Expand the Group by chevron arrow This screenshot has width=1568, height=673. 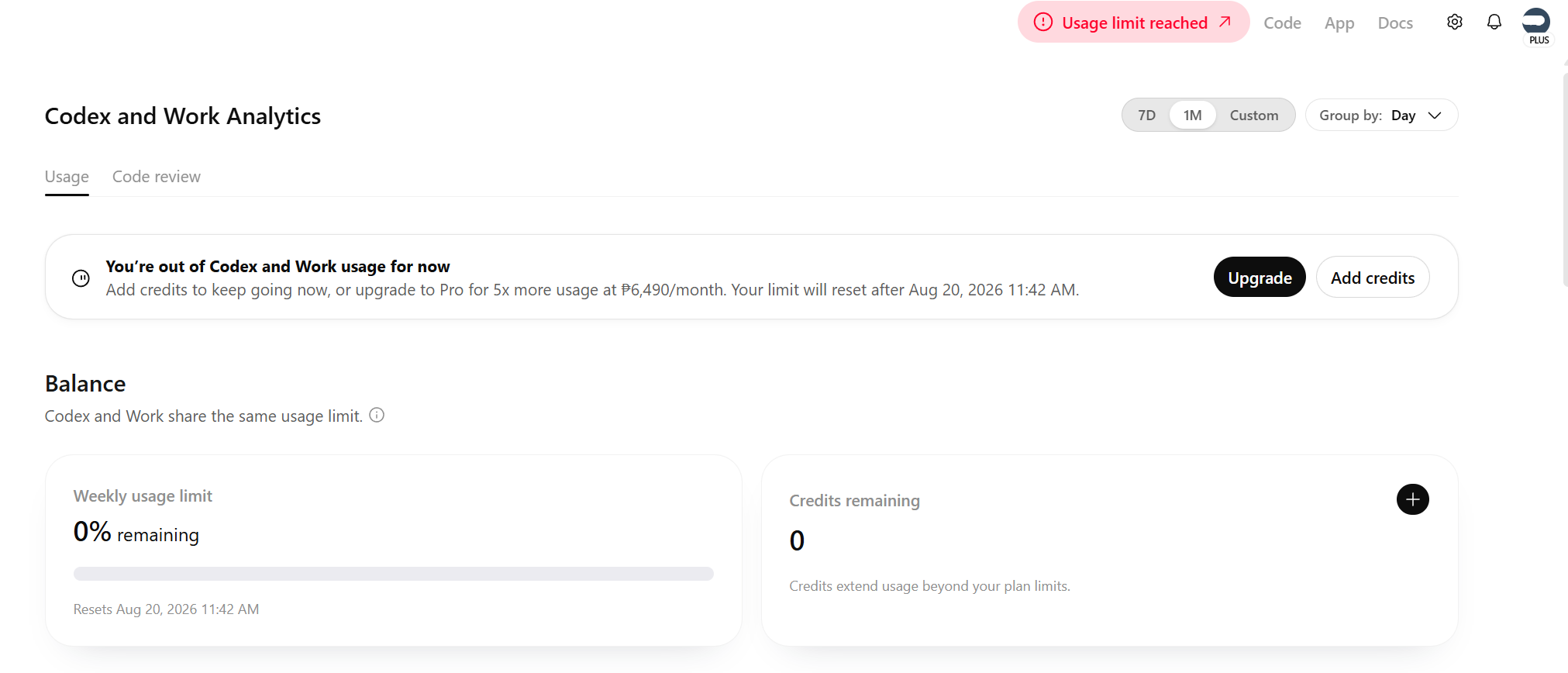[x=1435, y=116]
